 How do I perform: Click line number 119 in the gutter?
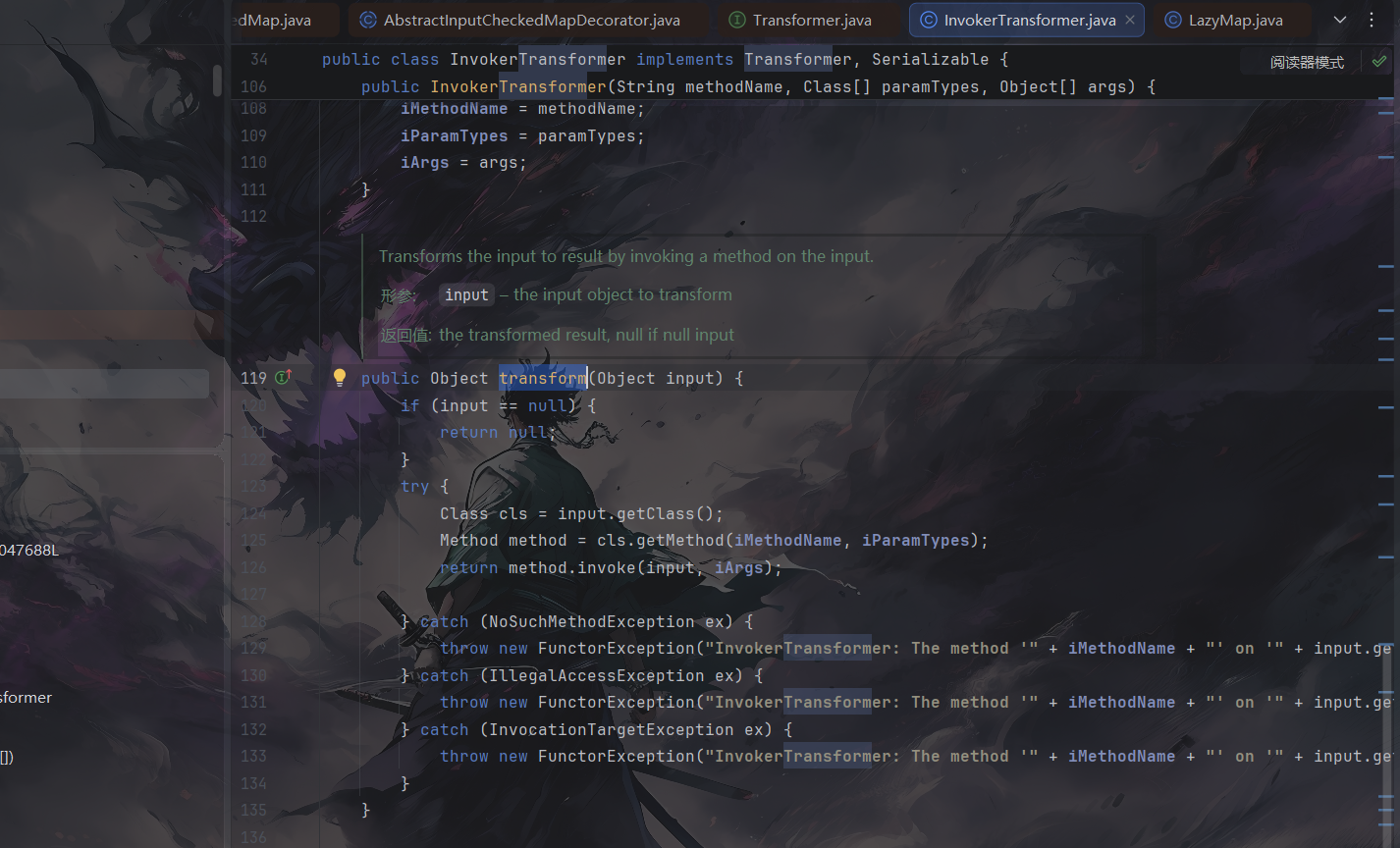(253, 378)
